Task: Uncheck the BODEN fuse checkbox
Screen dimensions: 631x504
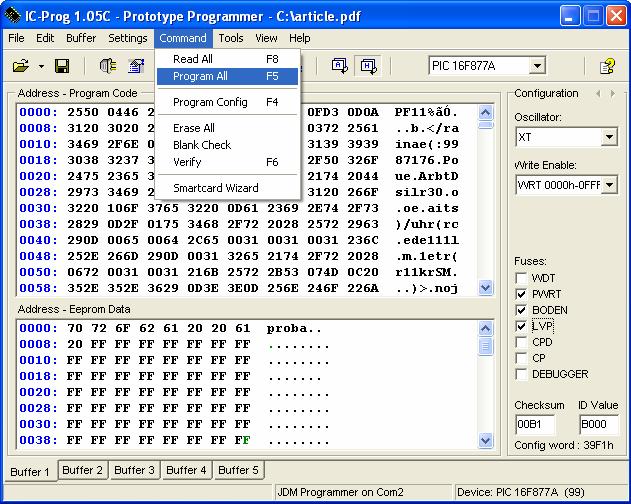Action: point(521,310)
